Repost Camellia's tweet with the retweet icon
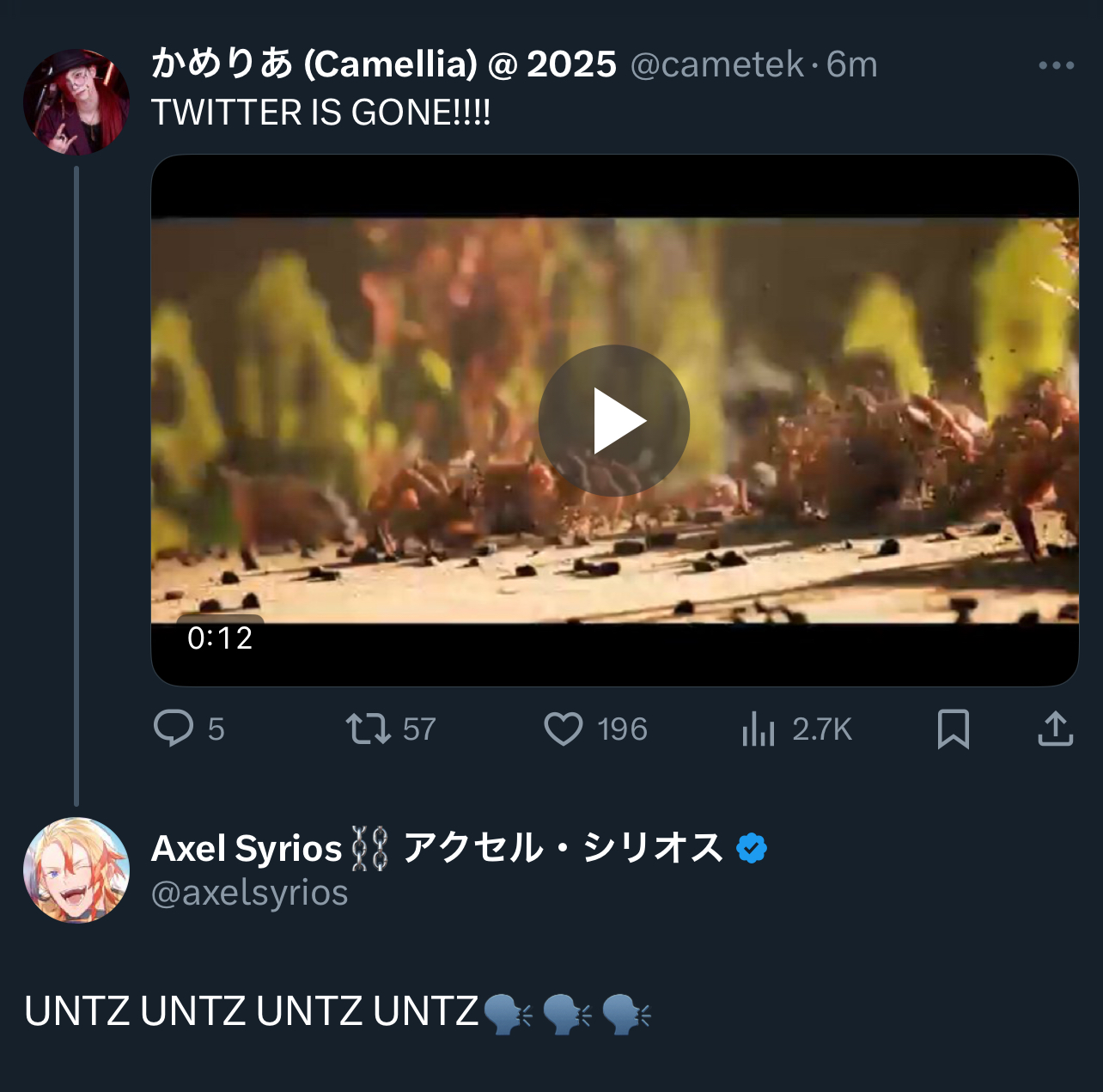 click(368, 729)
